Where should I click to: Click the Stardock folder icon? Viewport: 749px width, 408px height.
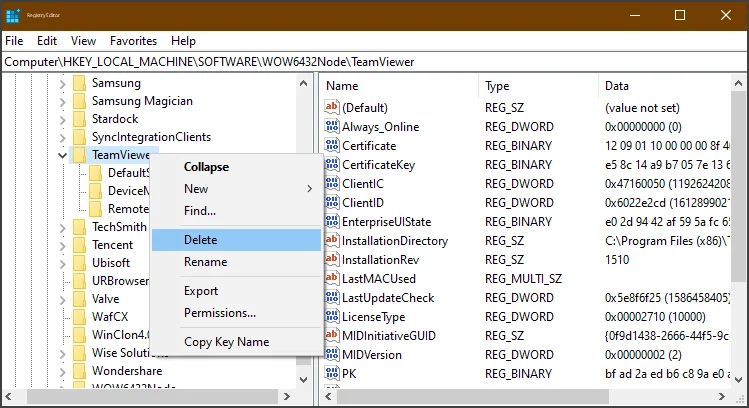(x=79, y=119)
